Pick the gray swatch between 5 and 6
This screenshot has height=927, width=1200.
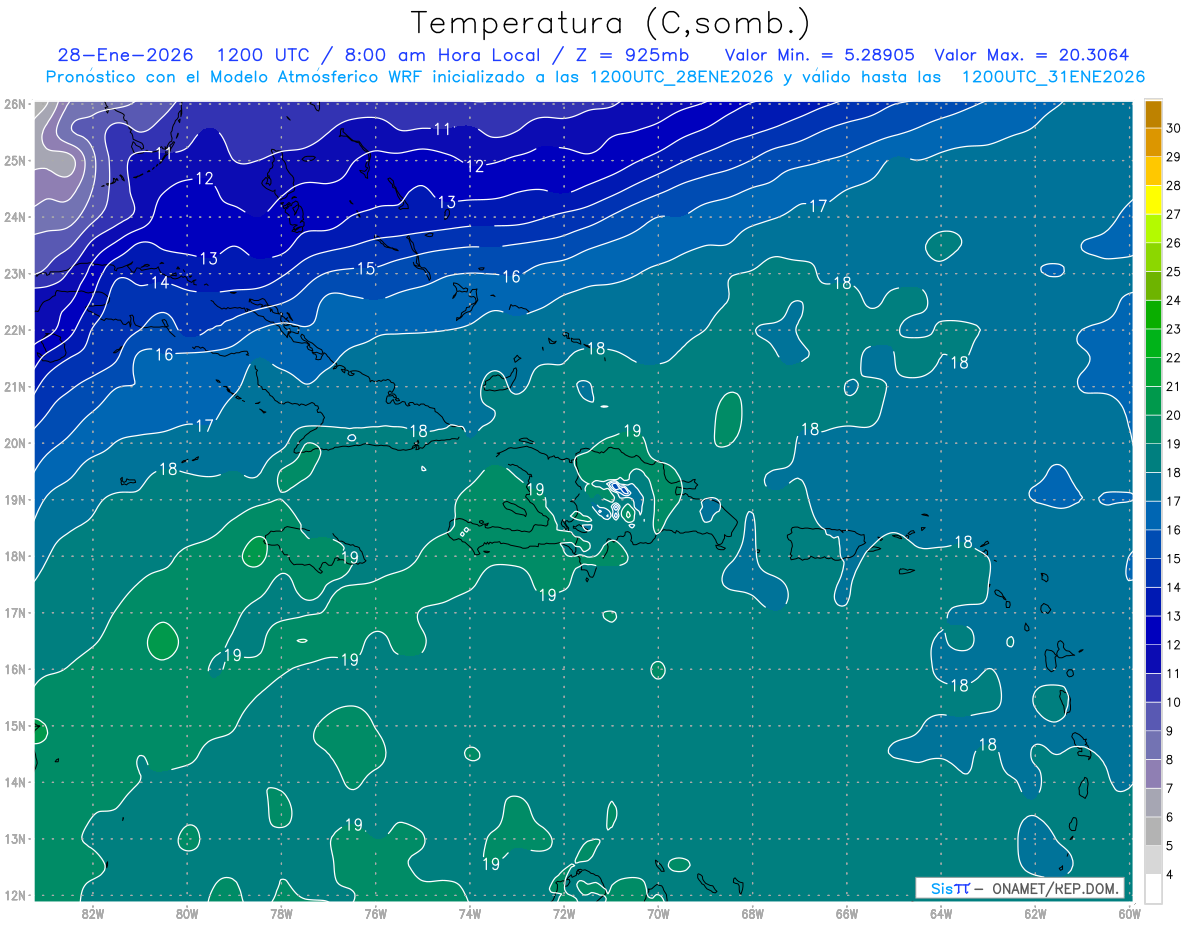(x=1153, y=831)
